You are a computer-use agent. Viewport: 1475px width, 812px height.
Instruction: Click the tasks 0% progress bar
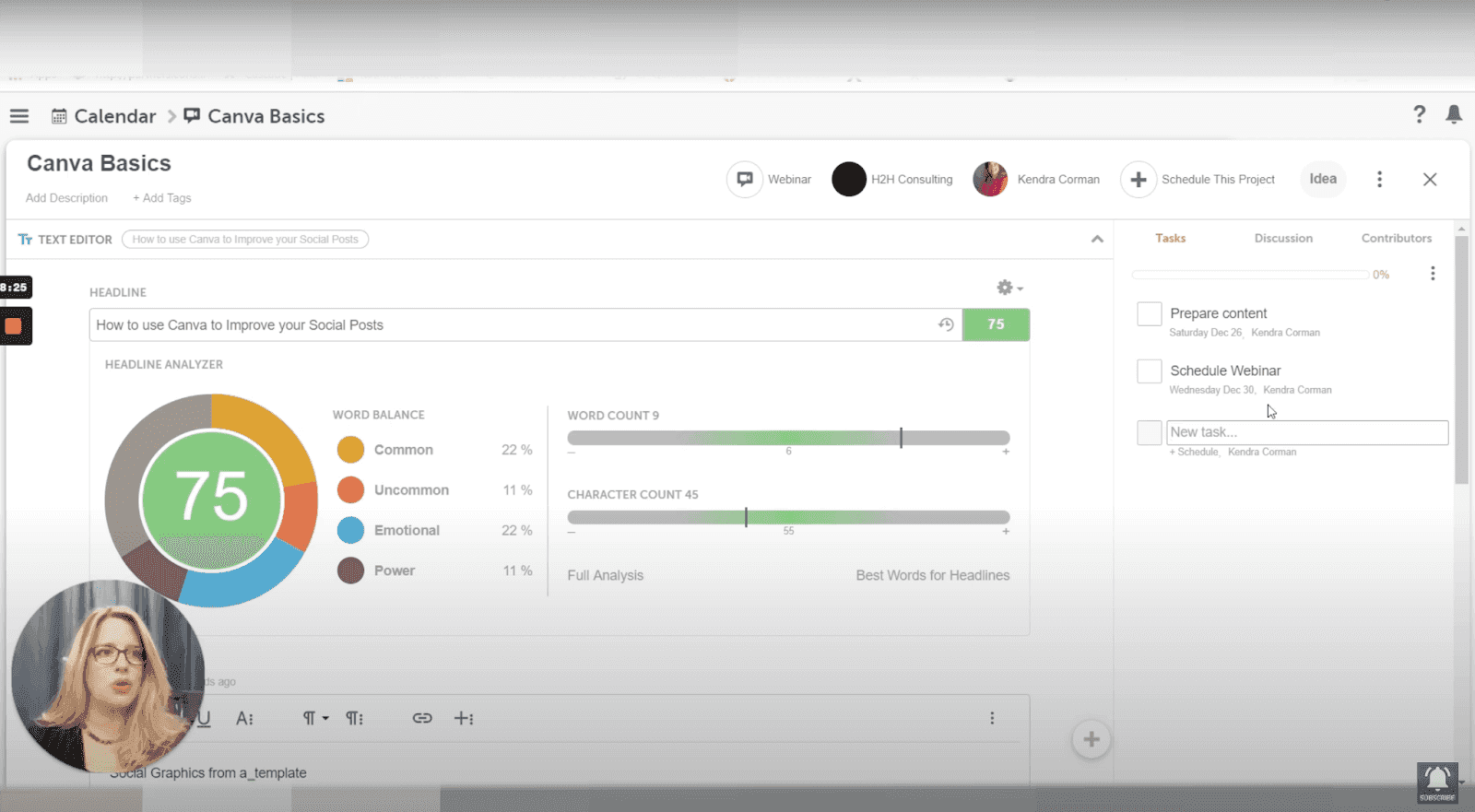[x=1250, y=275]
